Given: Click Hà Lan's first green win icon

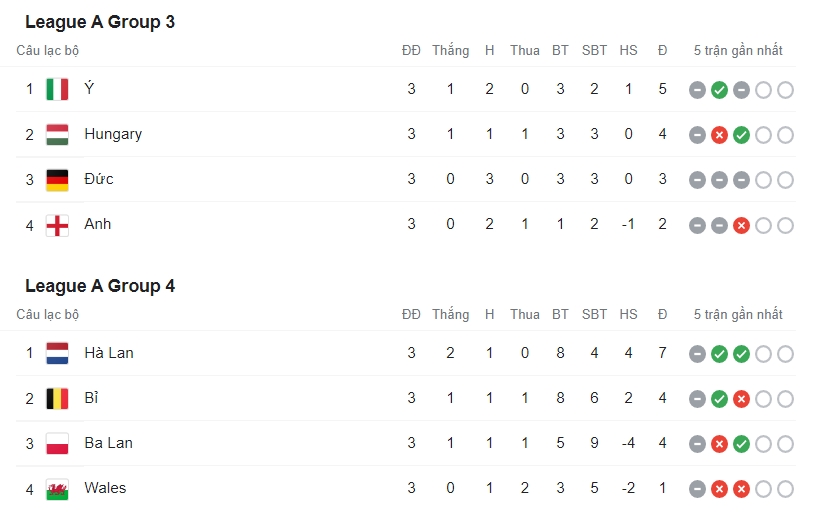Looking at the screenshot, I should (x=720, y=354).
